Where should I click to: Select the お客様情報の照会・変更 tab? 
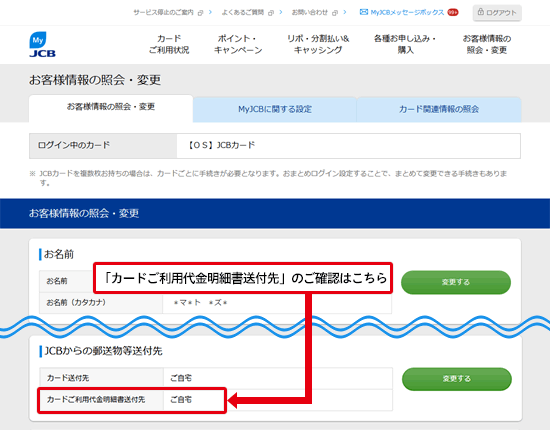tap(111, 108)
